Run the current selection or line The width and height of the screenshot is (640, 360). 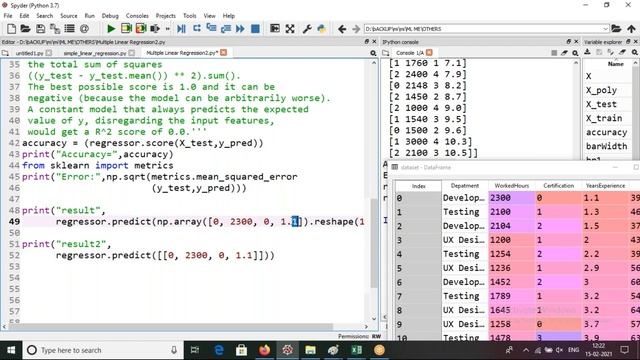coord(155,29)
